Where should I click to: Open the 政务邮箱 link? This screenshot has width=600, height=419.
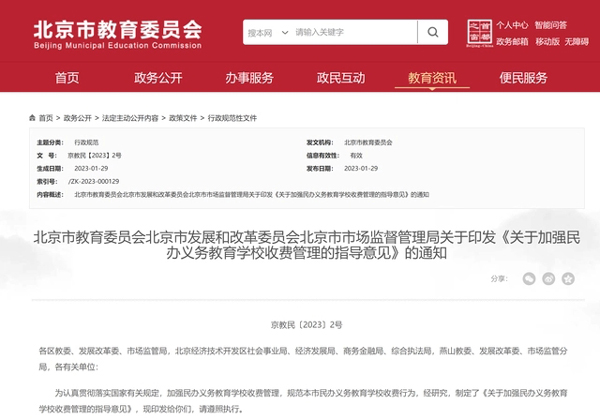point(512,42)
